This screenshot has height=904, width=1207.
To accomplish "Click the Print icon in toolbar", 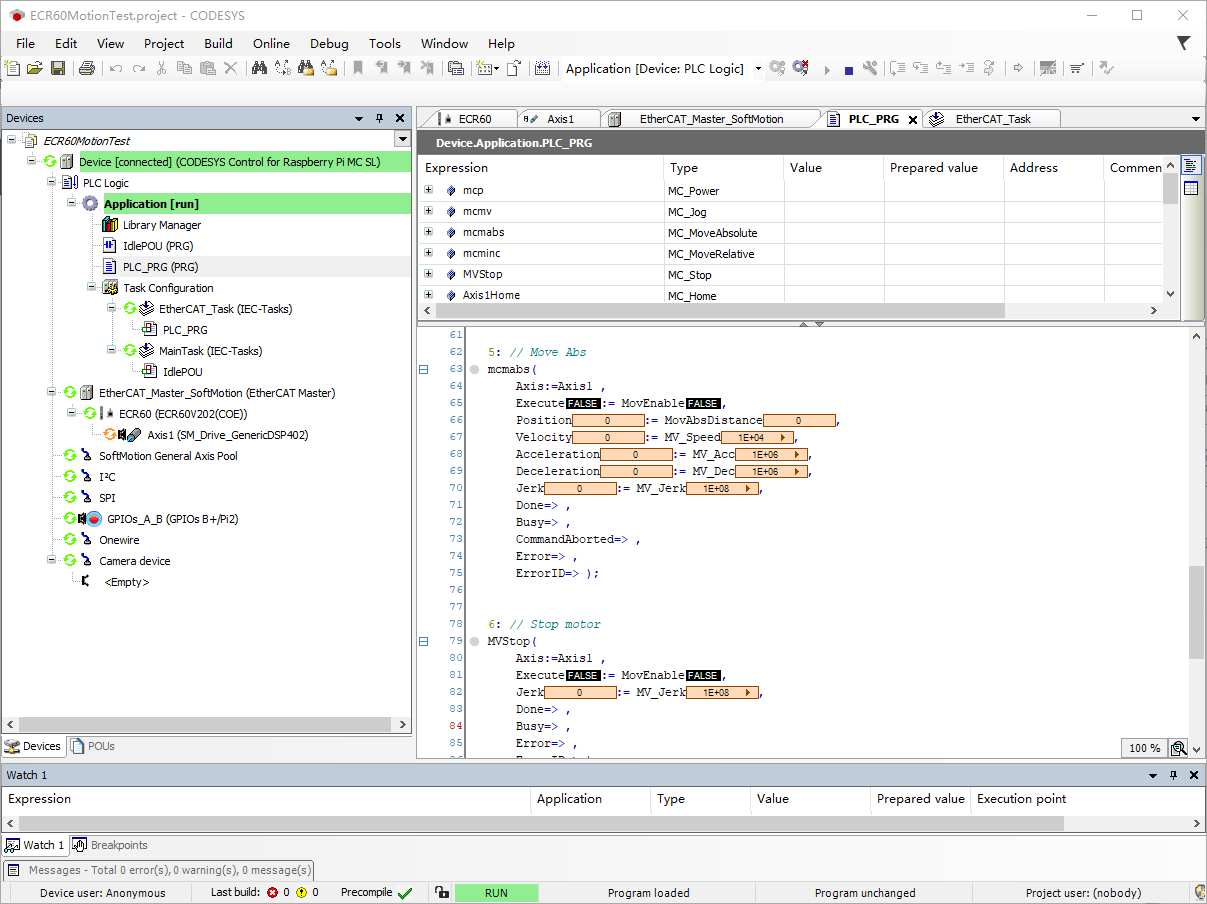I will pos(87,68).
